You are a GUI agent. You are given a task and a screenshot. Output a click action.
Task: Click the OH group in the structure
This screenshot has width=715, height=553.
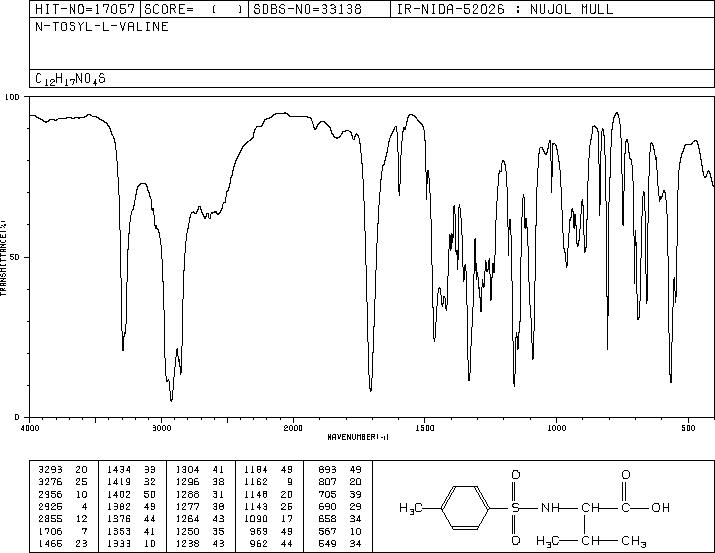660,507
